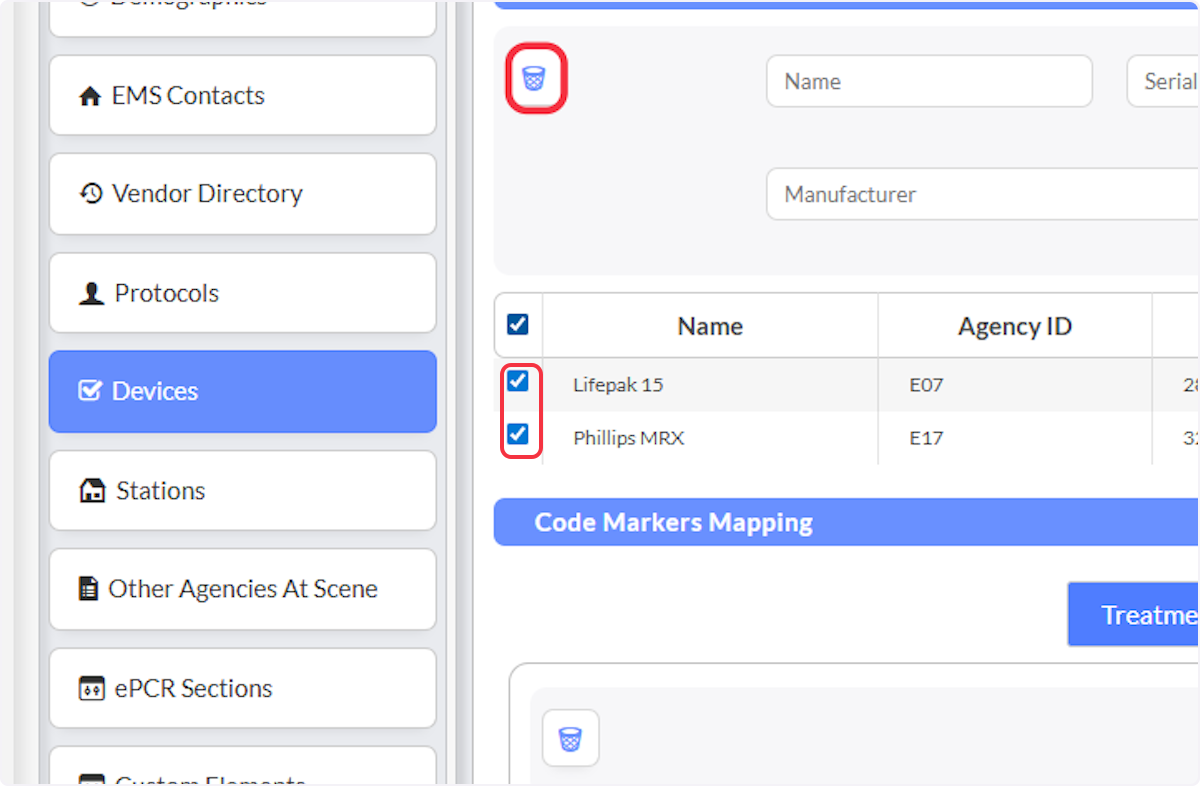Click the building icon beside Stations
The height and width of the screenshot is (786, 1200).
point(92,490)
